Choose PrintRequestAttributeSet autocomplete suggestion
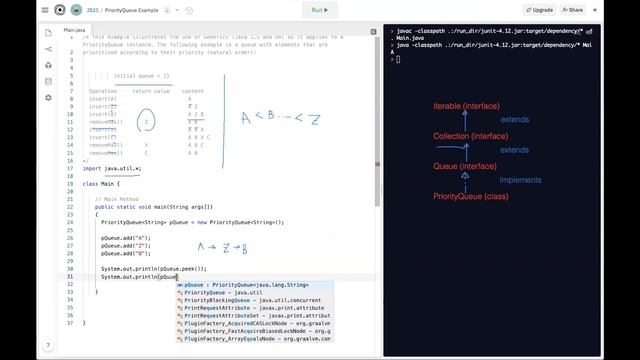 click(255, 316)
